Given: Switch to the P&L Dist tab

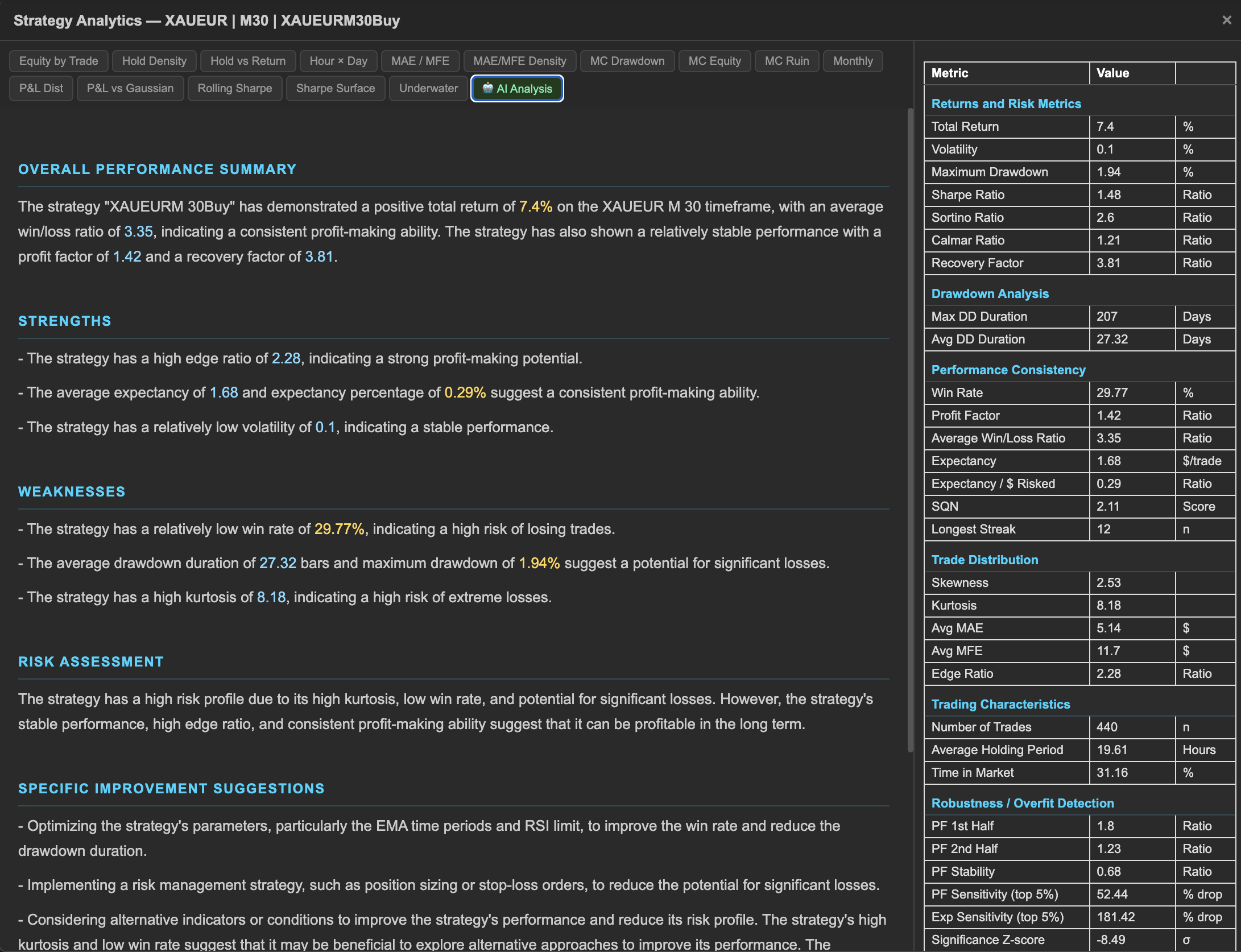Looking at the screenshot, I should tap(40, 88).
